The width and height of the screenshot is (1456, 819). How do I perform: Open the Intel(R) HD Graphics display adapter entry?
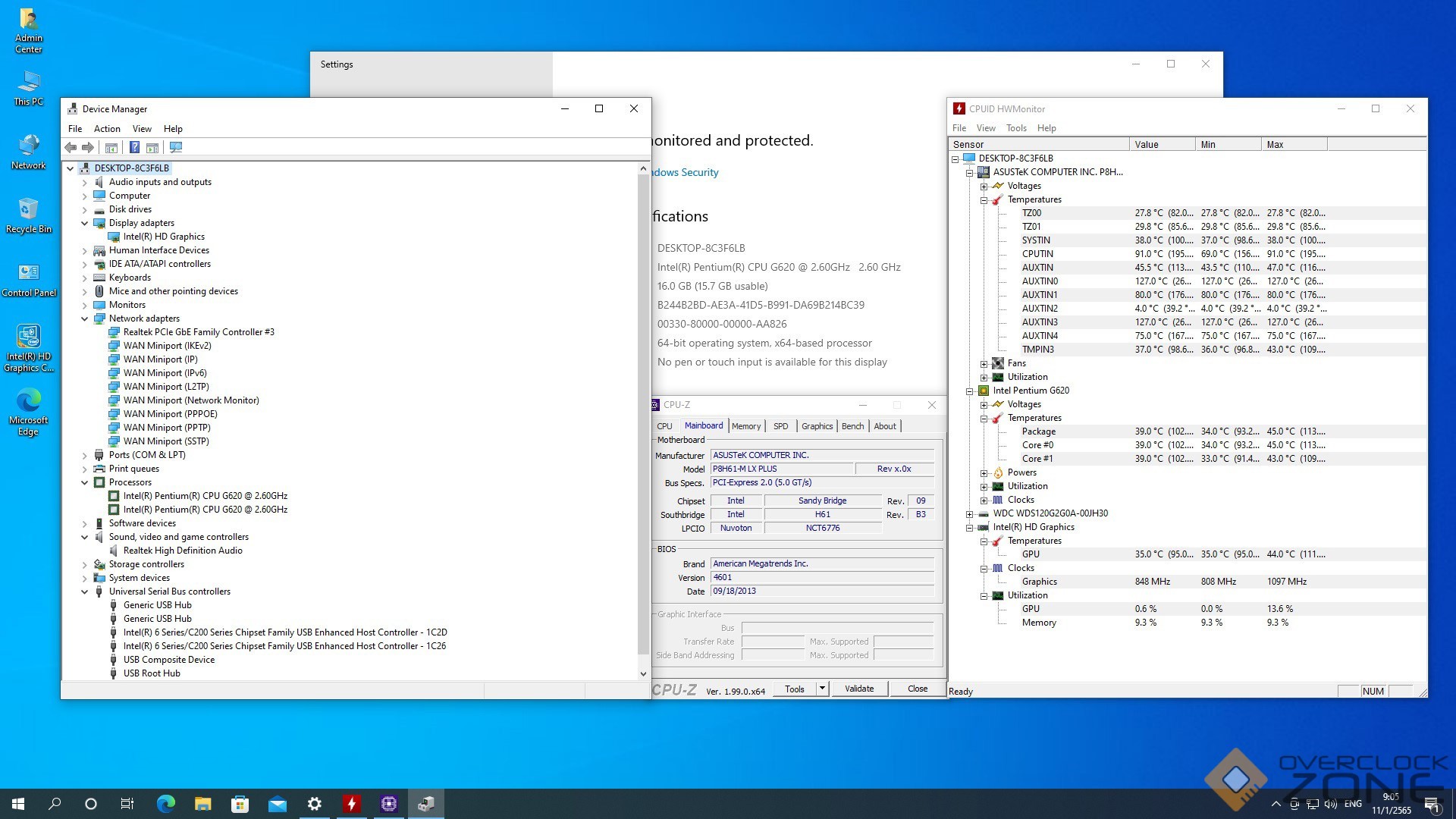[164, 237]
